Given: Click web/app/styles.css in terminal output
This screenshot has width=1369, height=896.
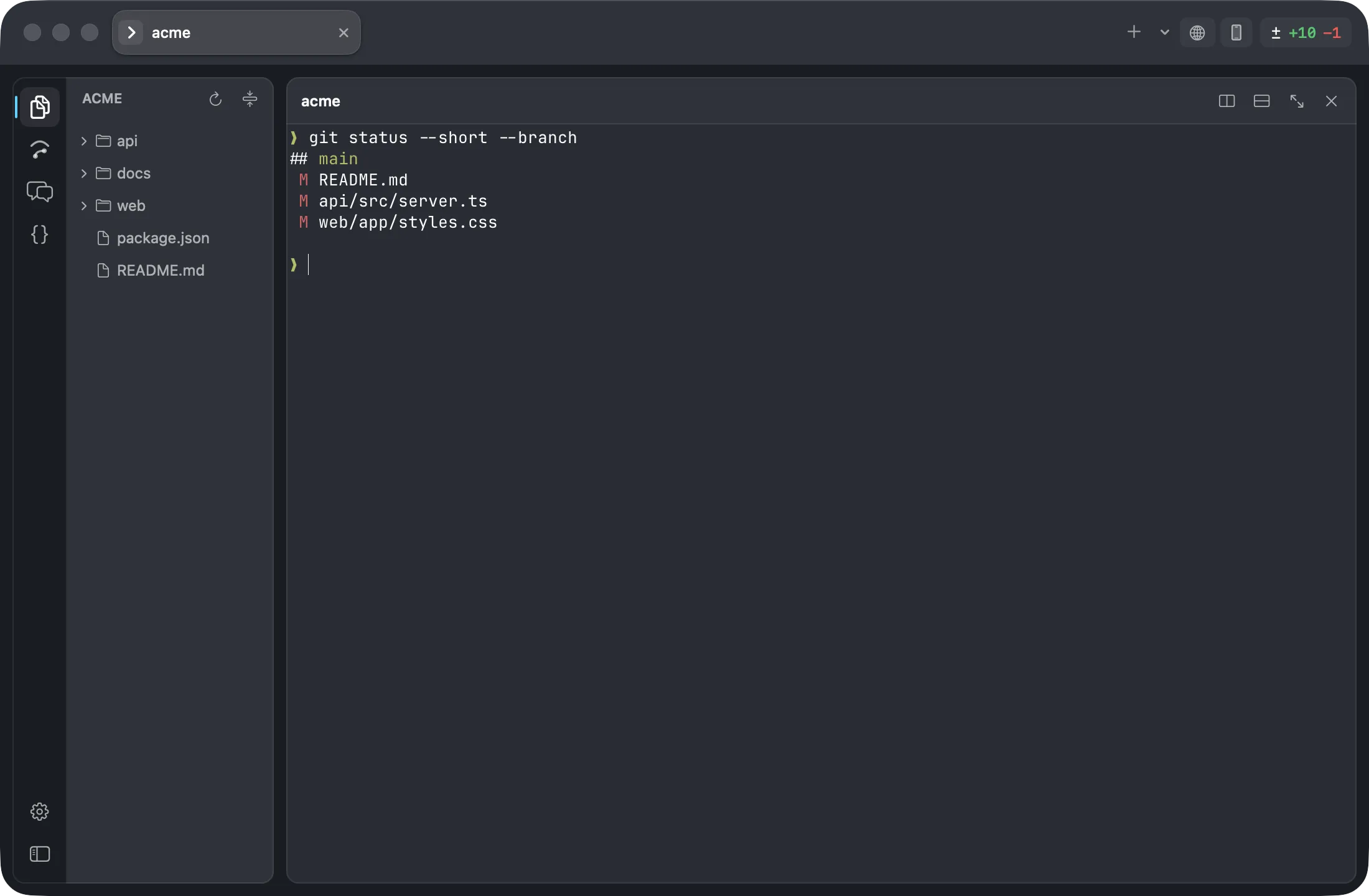Looking at the screenshot, I should tap(408, 222).
